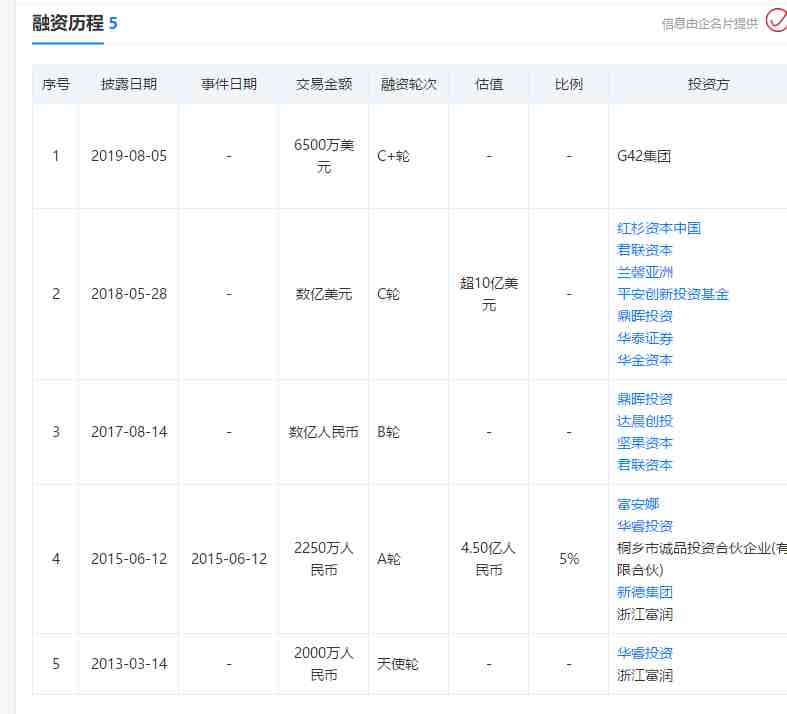Select the 数亿人民币 amount cell
The height and width of the screenshot is (714, 787).
(324, 432)
